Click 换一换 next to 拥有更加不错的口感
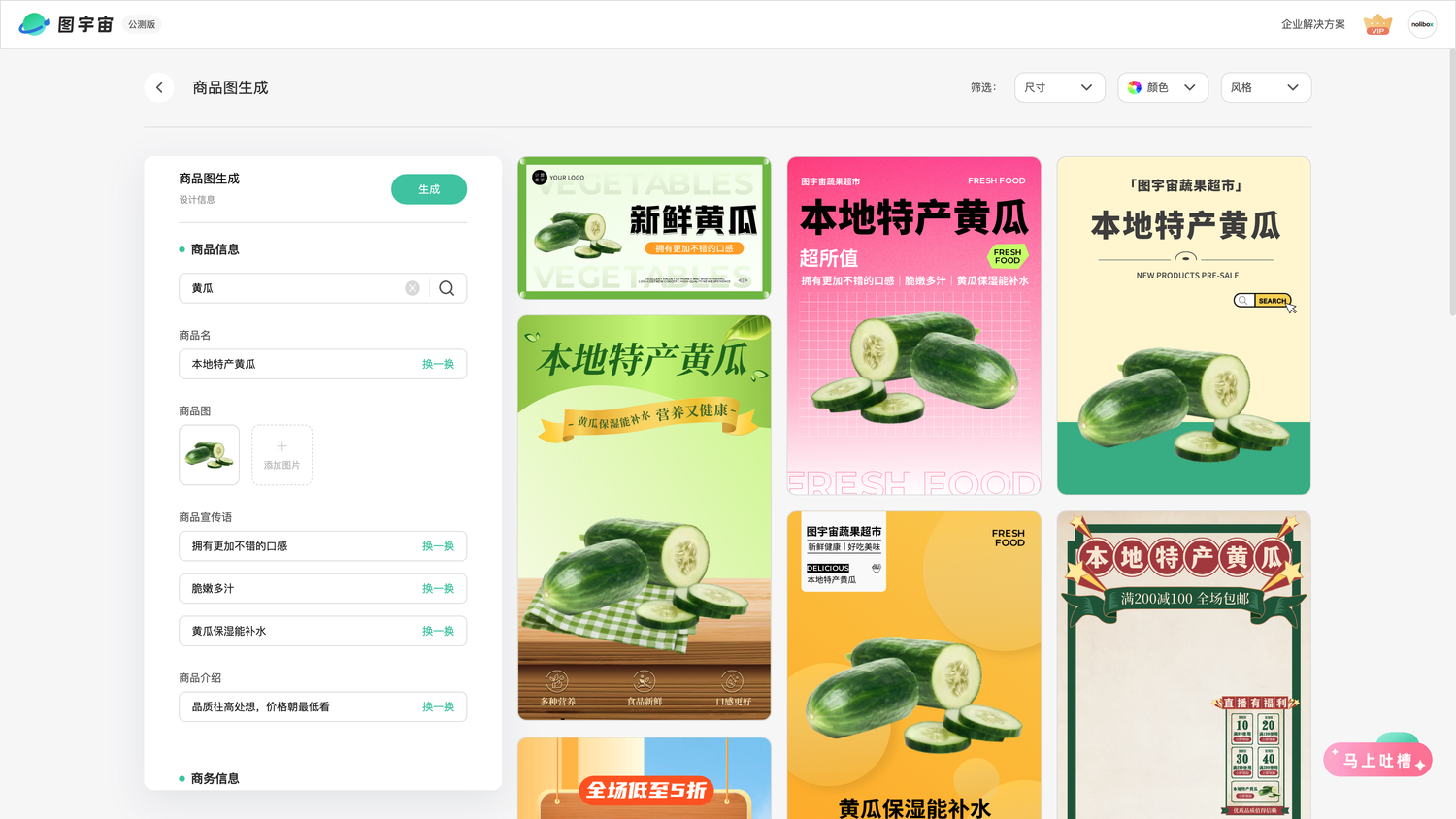Viewport: 1456px width, 819px height. pos(438,546)
